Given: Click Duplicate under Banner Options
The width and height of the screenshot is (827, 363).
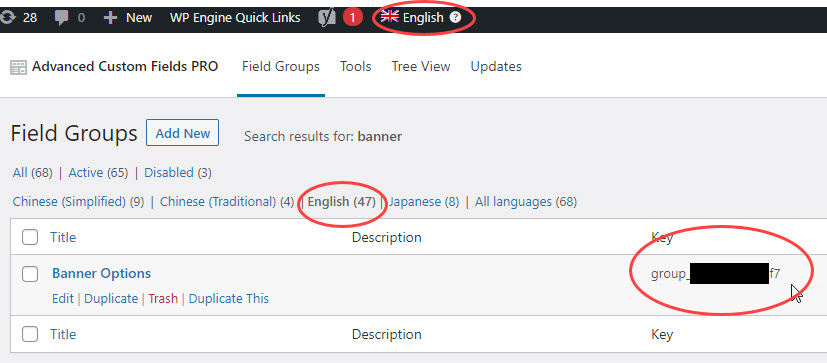Looking at the screenshot, I should point(111,299).
